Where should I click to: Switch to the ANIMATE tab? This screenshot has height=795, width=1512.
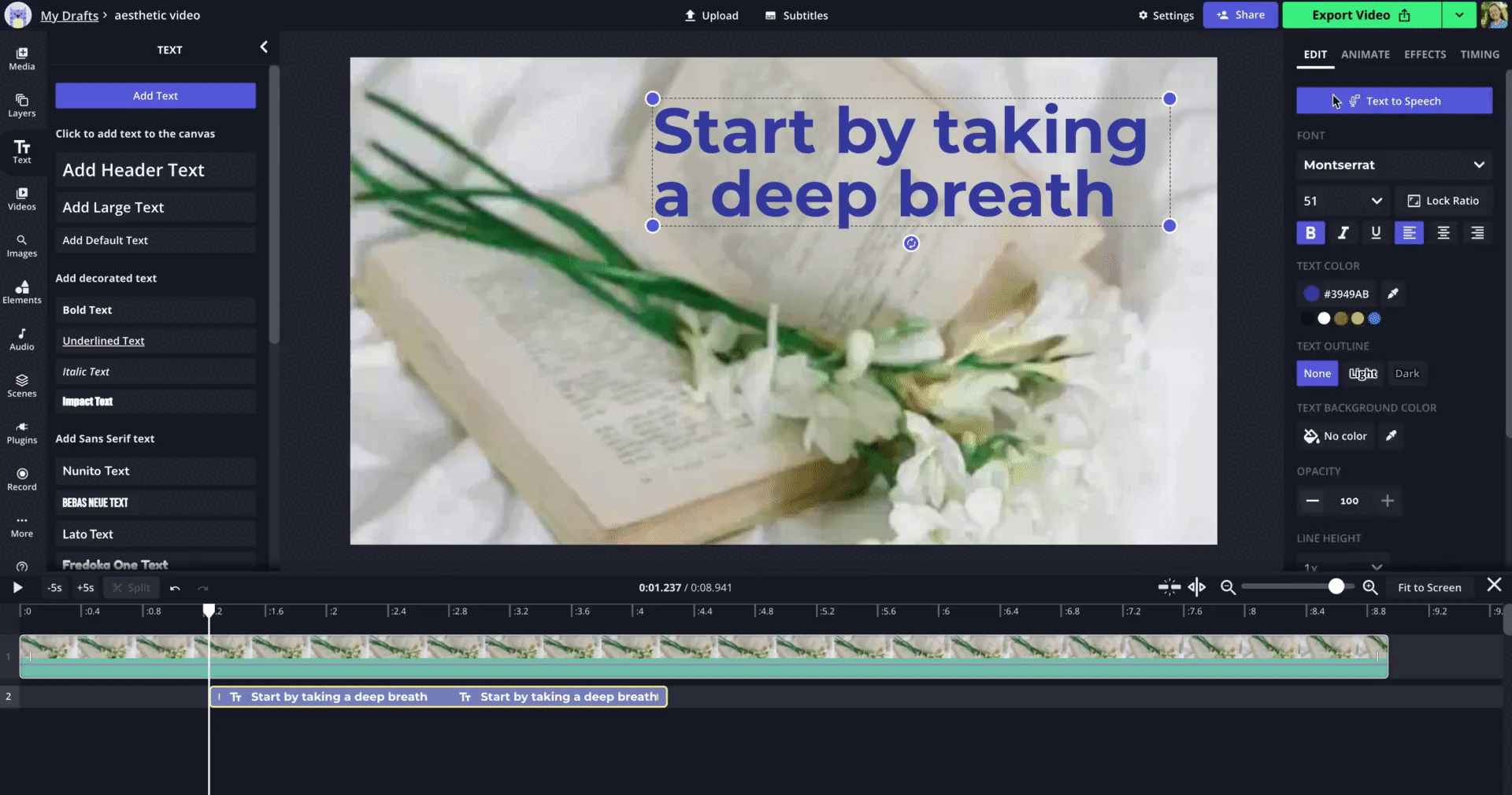1365,54
